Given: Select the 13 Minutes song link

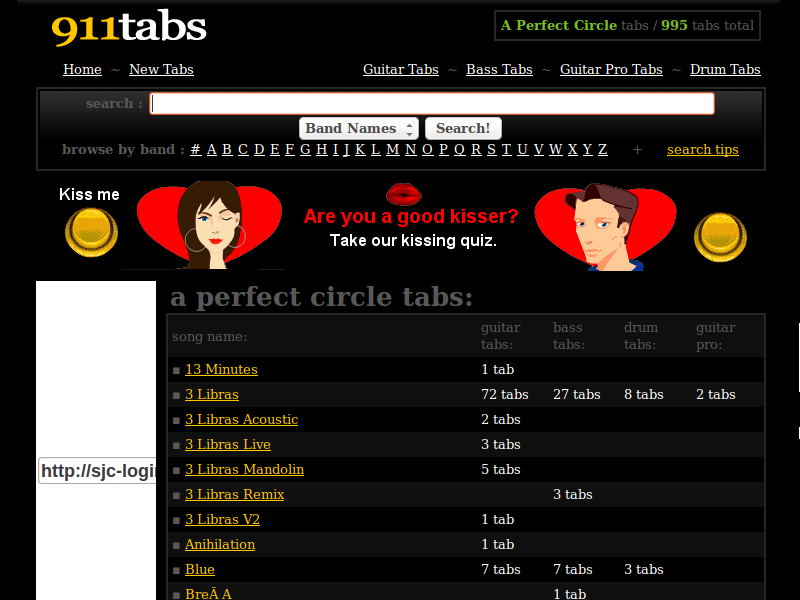Looking at the screenshot, I should click(221, 370).
